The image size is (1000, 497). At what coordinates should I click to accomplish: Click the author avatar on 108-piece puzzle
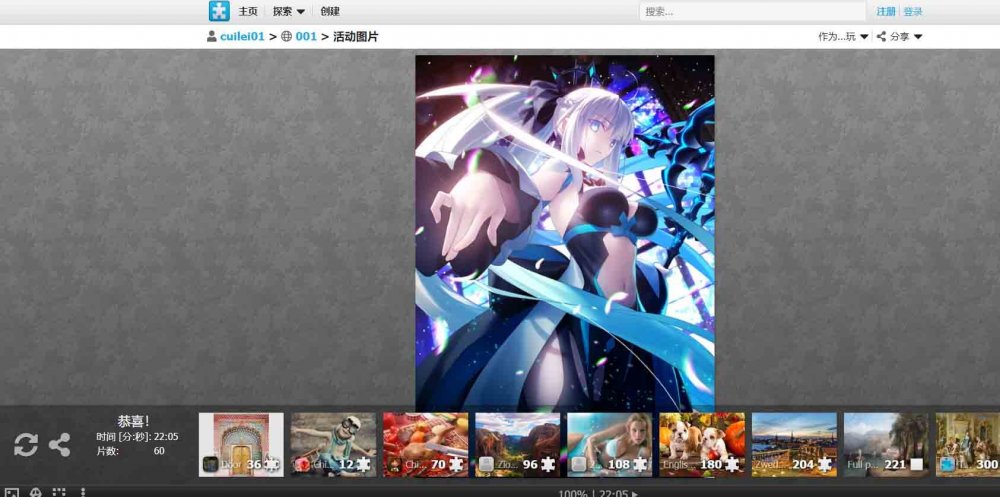coord(578,464)
